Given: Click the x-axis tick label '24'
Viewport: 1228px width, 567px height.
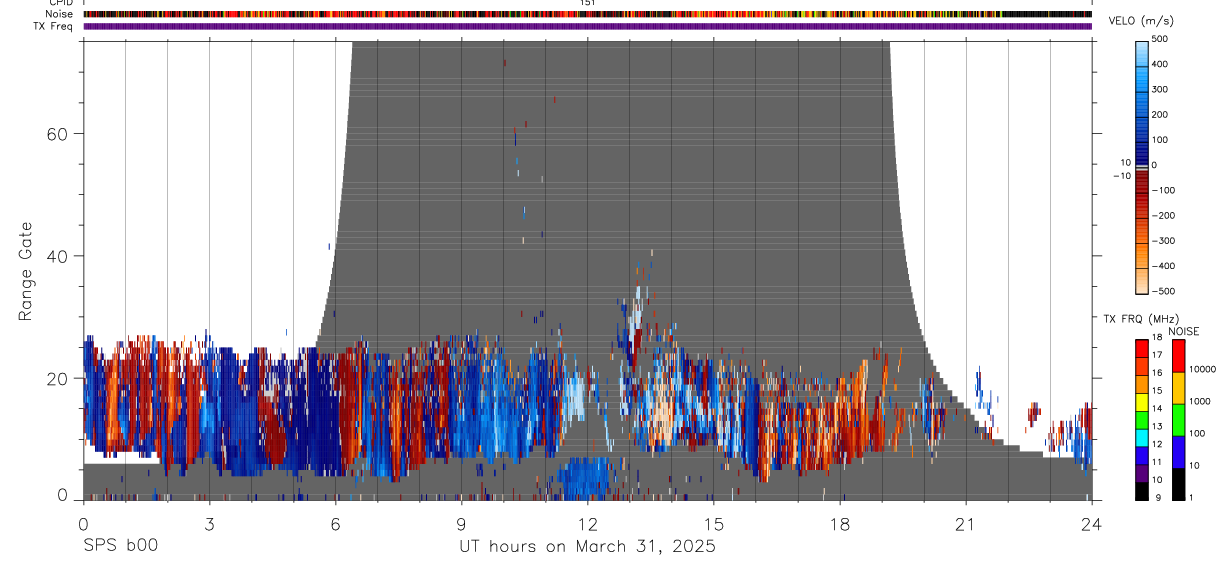Looking at the screenshot, I should [1092, 523].
